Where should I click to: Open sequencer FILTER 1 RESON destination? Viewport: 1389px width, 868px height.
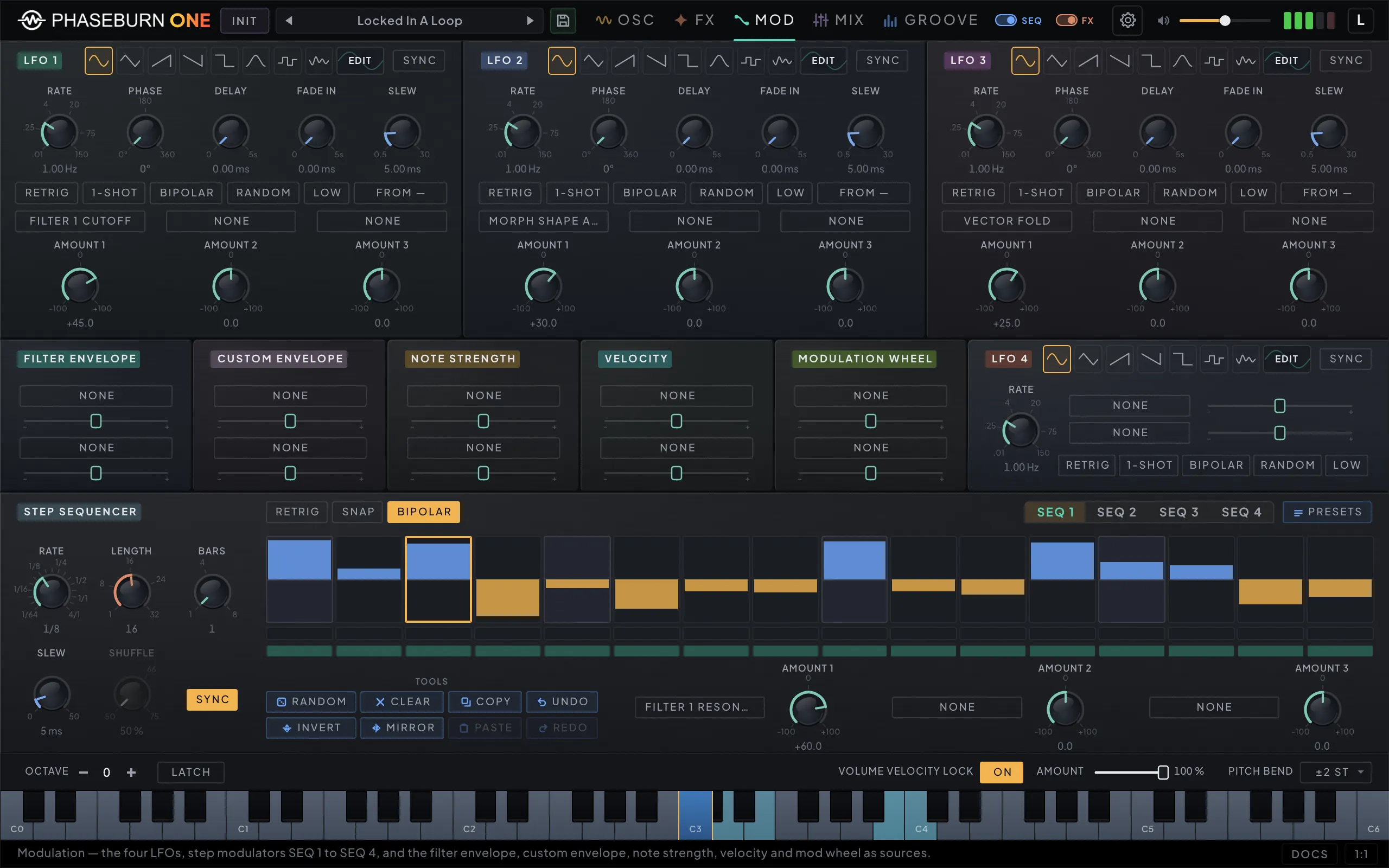[699, 707]
